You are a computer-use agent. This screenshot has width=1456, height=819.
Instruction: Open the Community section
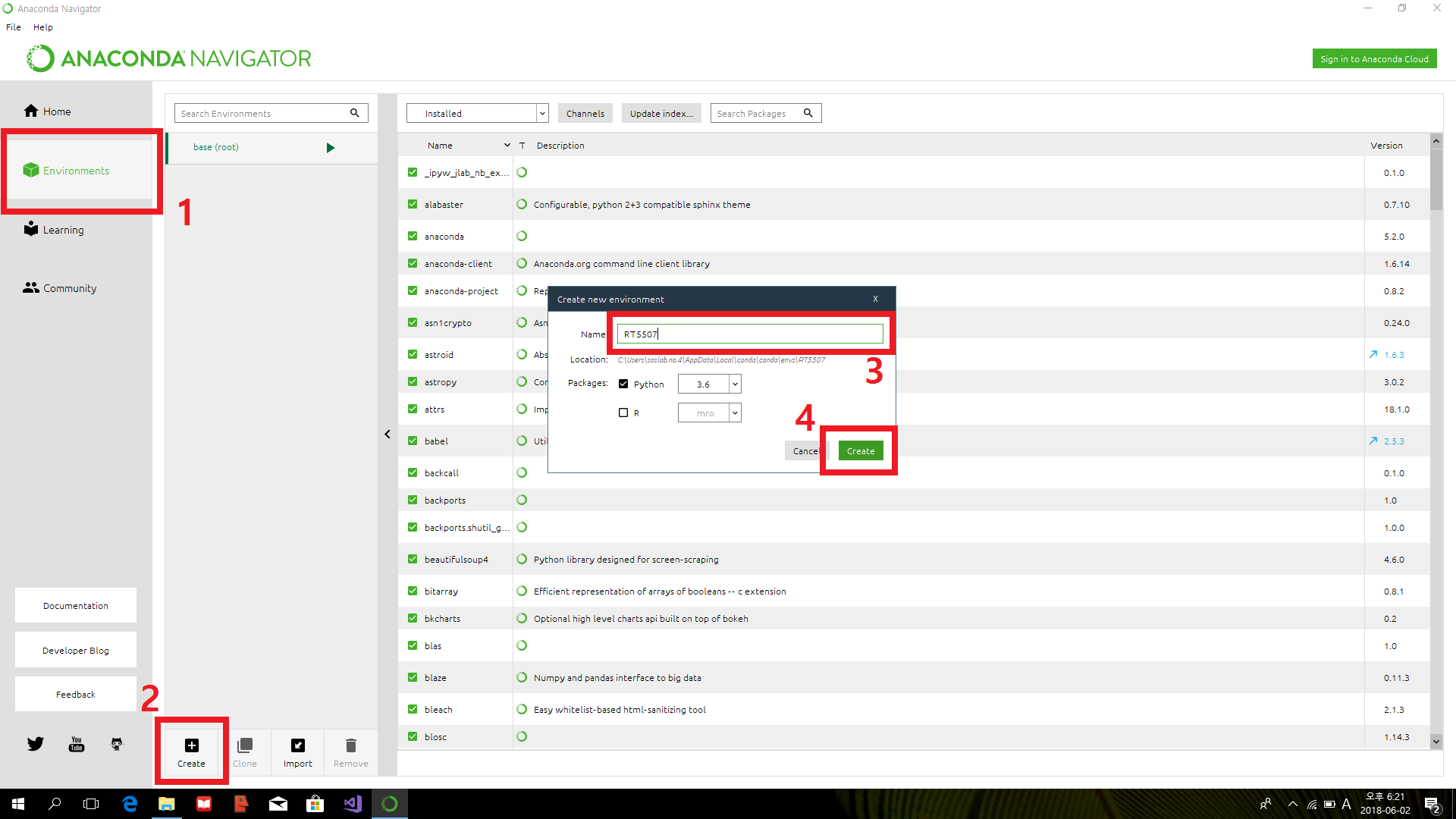[60, 288]
